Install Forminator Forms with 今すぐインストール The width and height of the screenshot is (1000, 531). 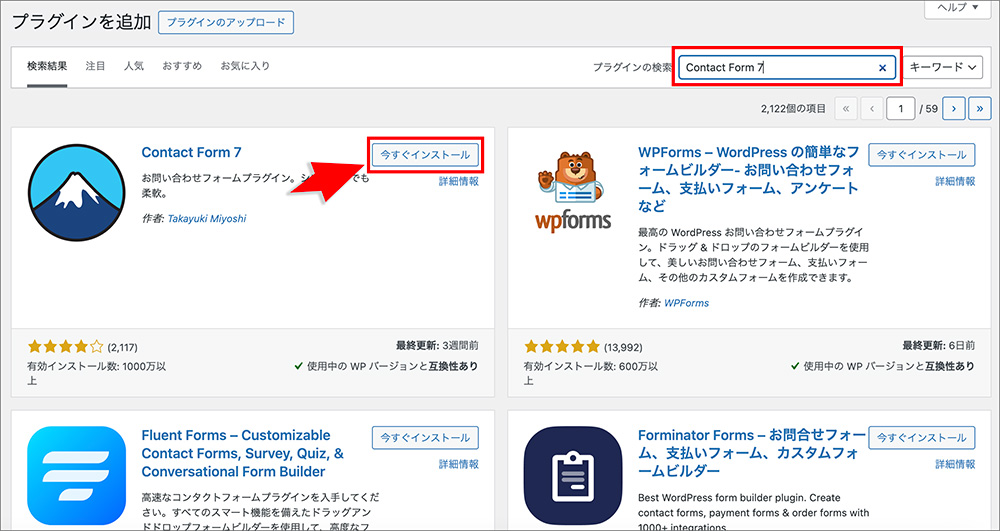[x=922, y=438]
